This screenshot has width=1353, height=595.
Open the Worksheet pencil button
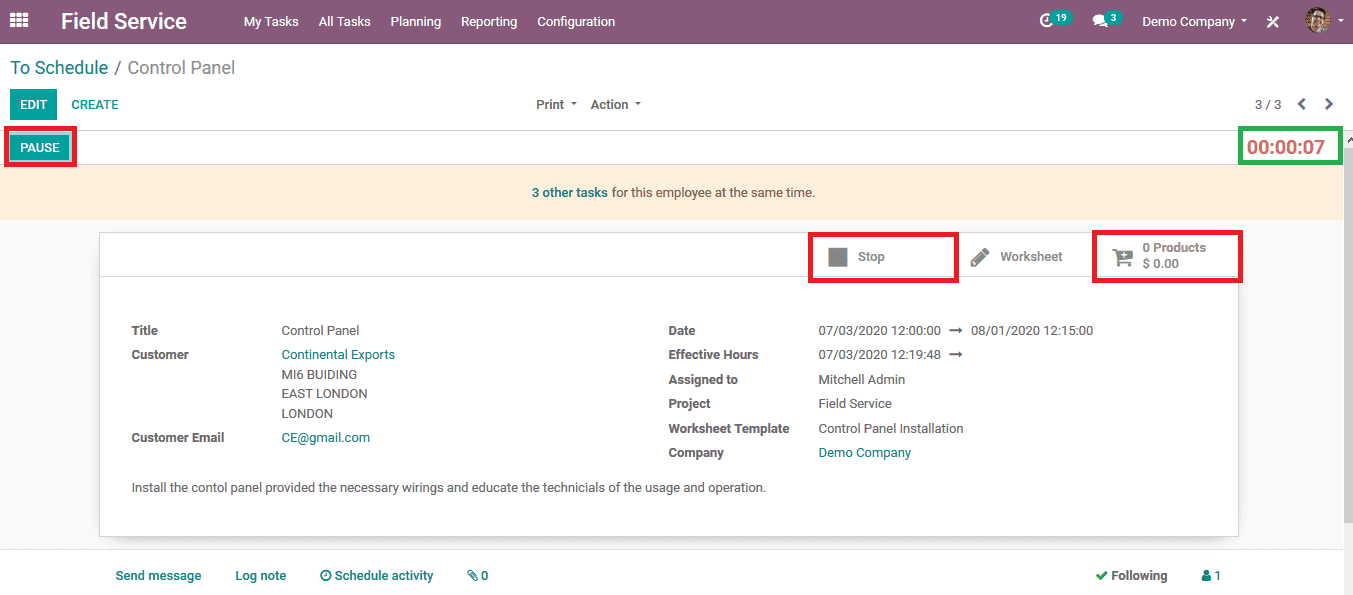pyautogui.click(x=1017, y=257)
